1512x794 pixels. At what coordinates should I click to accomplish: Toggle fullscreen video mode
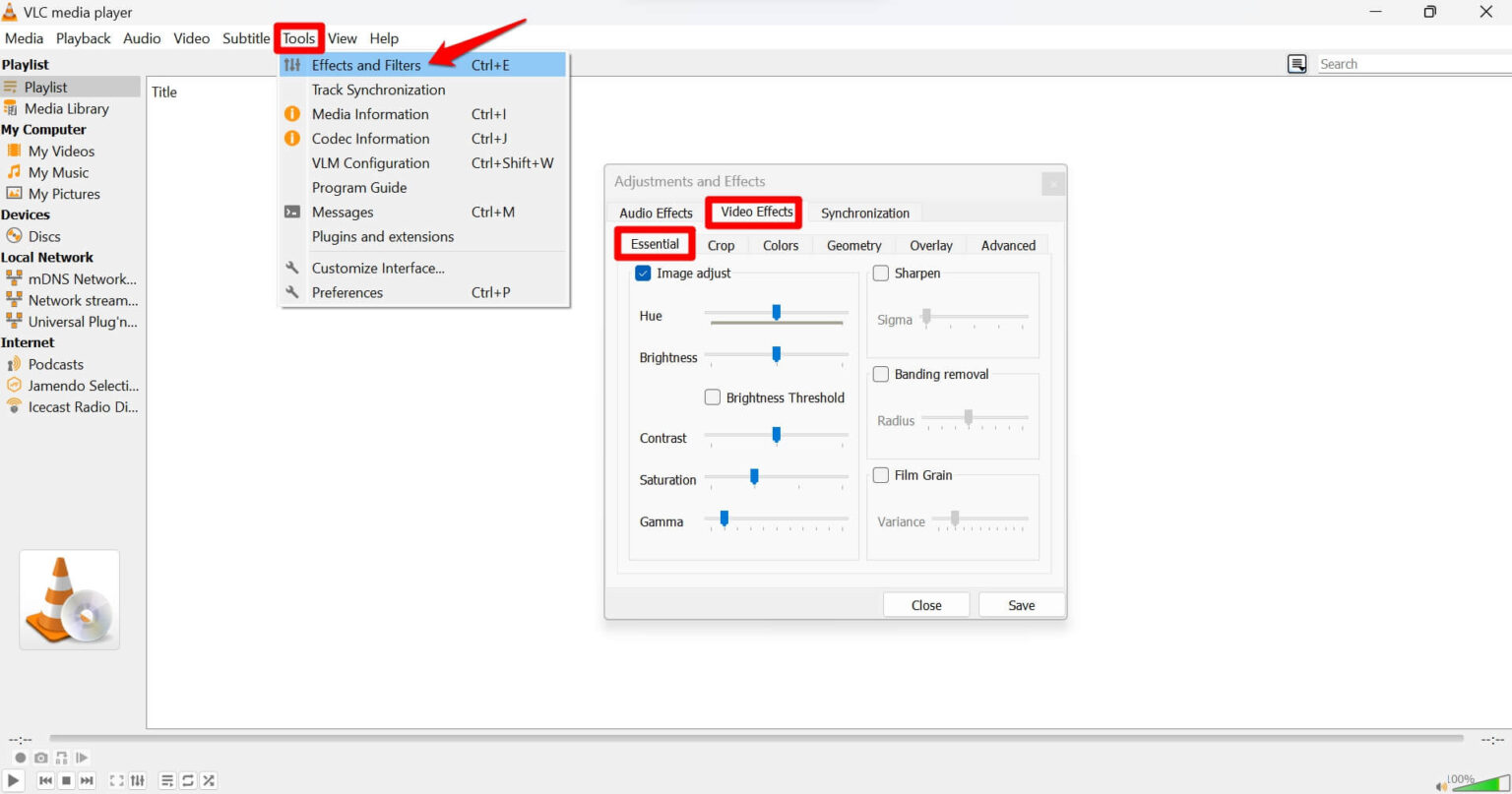tap(116, 779)
